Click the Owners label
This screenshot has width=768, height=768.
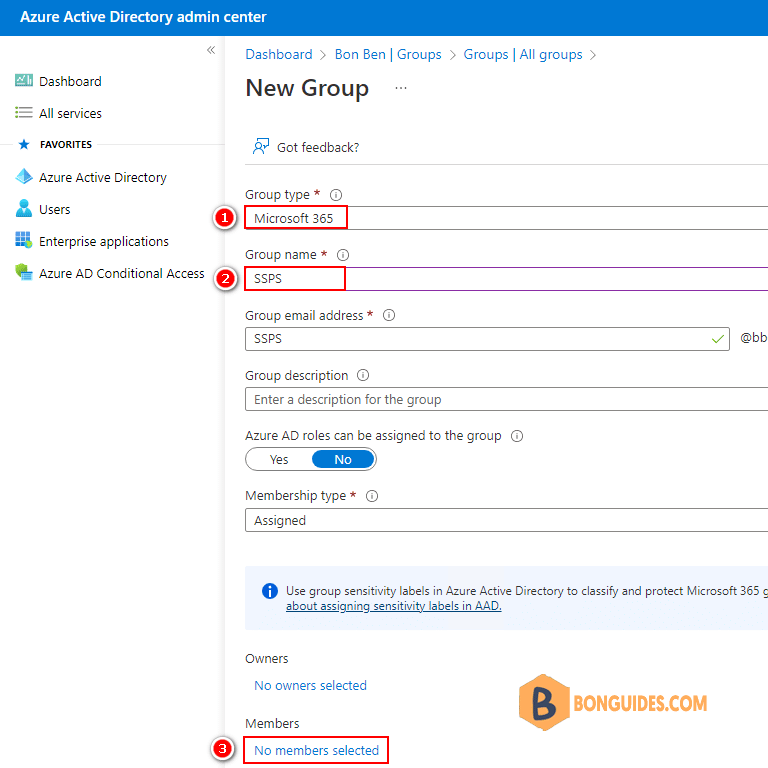pyautogui.click(x=266, y=658)
